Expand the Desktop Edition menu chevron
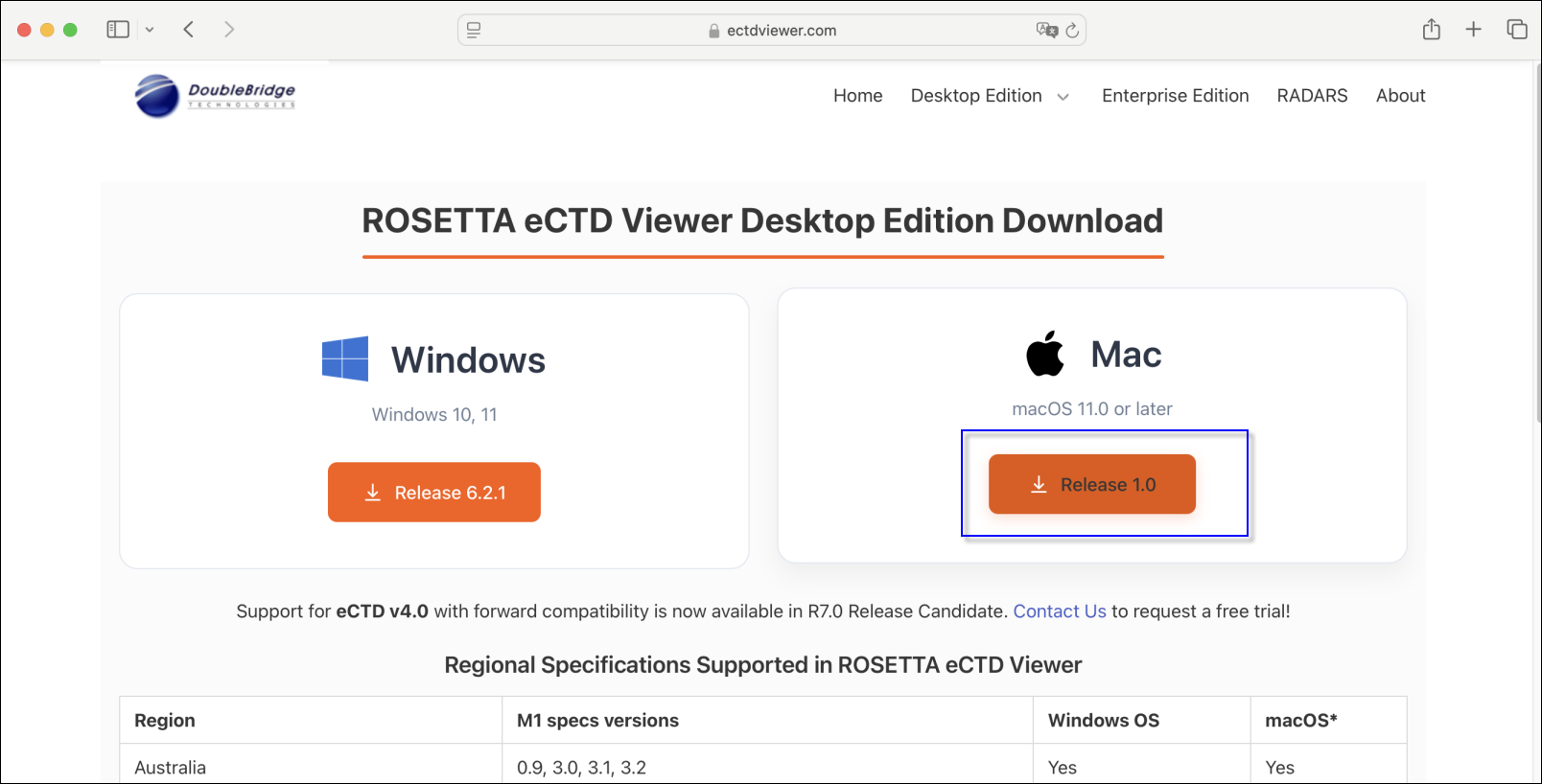Image resolution: width=1542 pixels, height=784 pixels. (x=1063, y=97)
